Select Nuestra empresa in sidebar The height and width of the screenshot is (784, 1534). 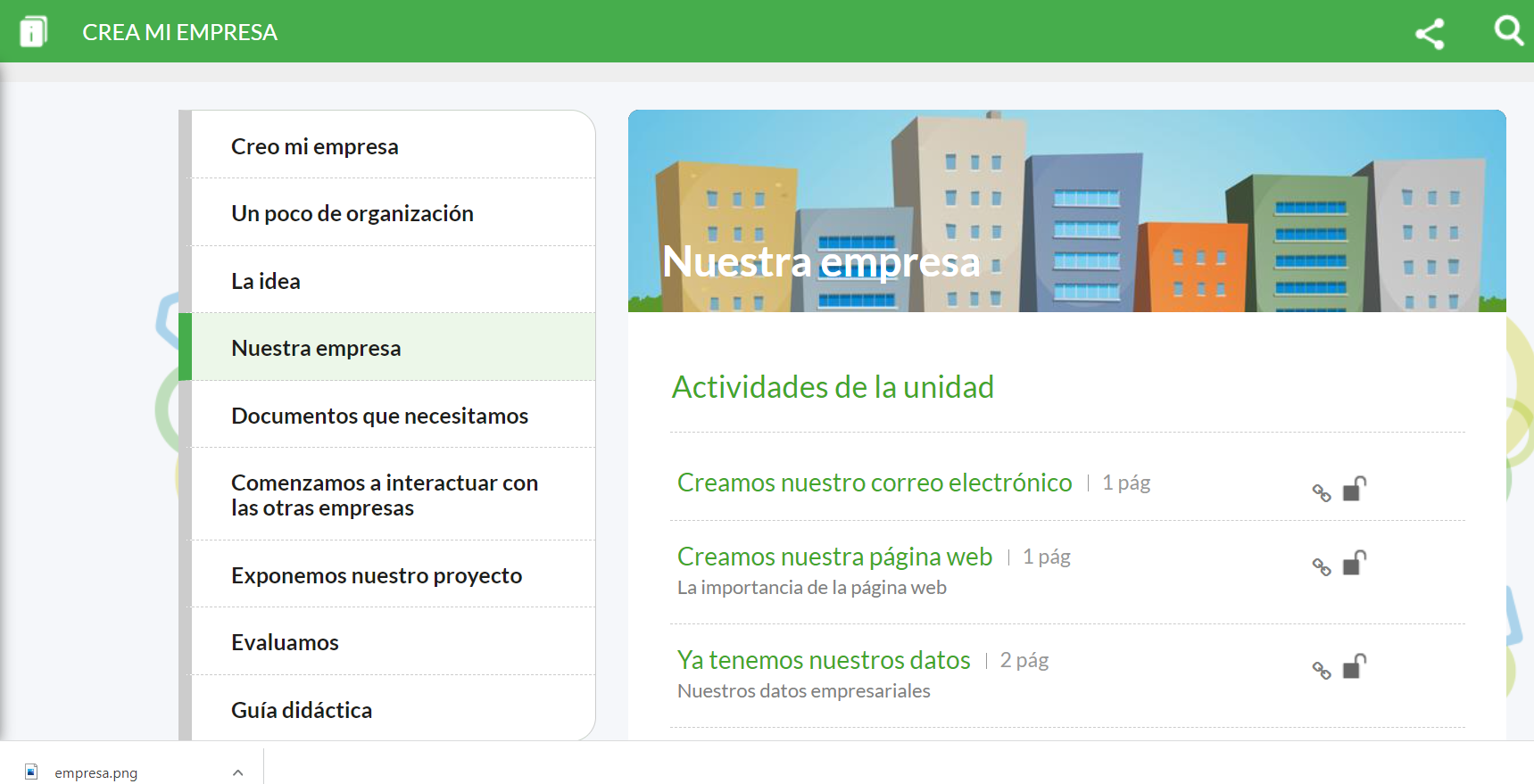393,347
